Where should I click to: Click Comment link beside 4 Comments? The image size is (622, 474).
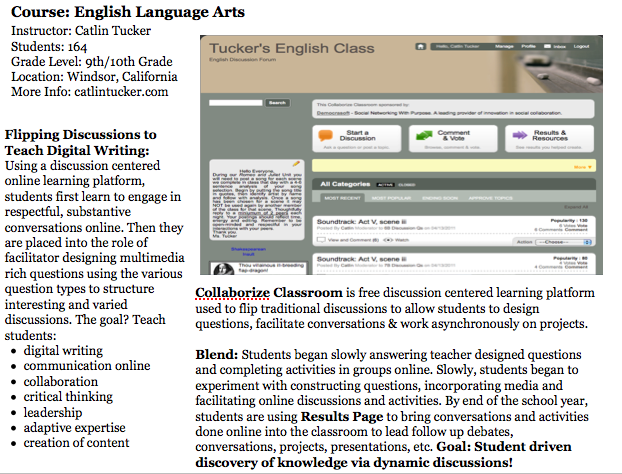click(576, 267)
